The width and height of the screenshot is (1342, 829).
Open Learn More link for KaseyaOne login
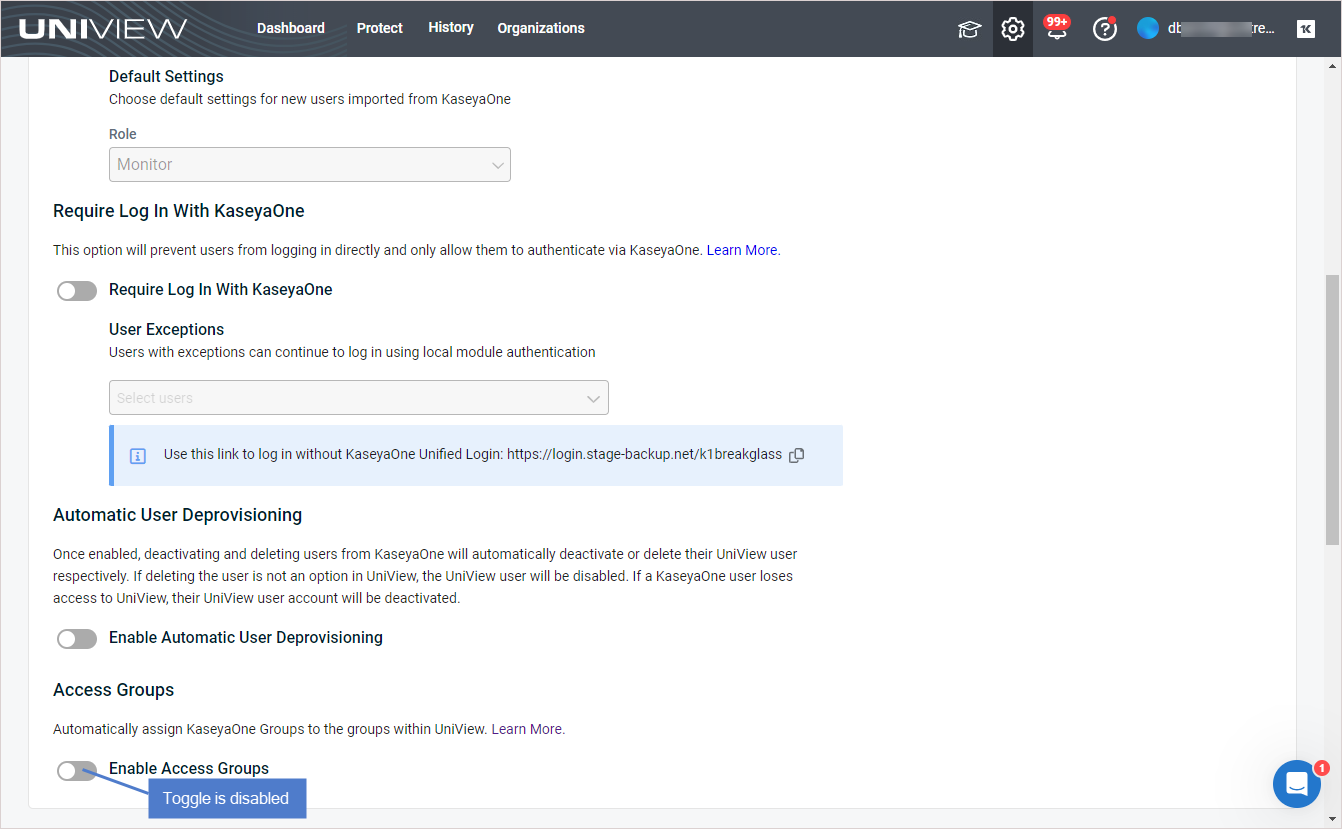[743, 250]
